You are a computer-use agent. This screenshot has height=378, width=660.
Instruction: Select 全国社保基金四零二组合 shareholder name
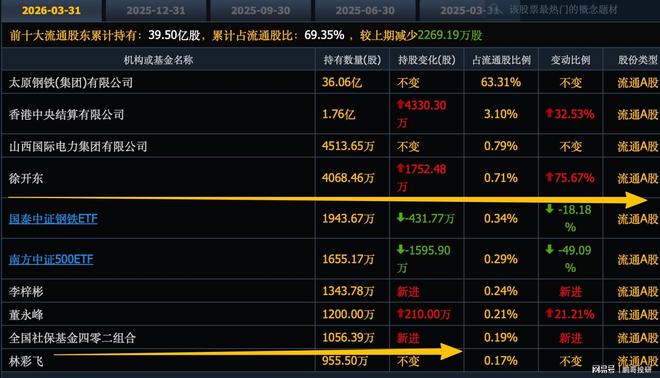point(72,338)
